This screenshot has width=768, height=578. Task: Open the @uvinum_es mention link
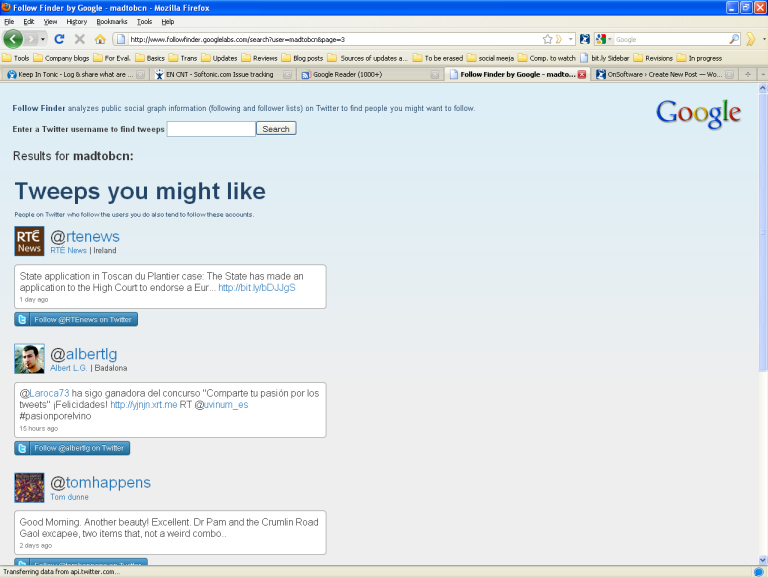[x=221, y=405]
